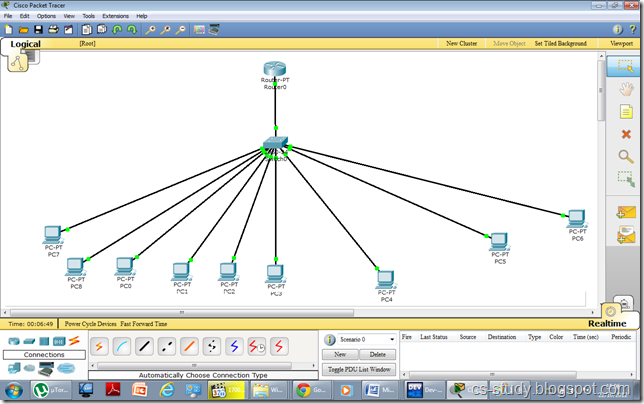Select copper cross-over dashed cable
Screen dimensions: 644x404
click(x=167, y=347)
